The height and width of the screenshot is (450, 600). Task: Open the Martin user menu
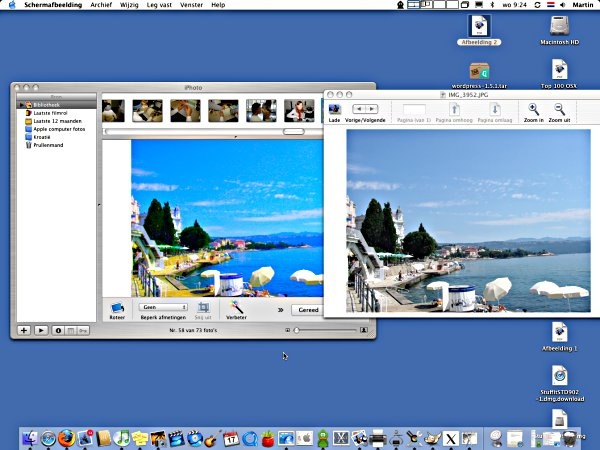(583, 5)
